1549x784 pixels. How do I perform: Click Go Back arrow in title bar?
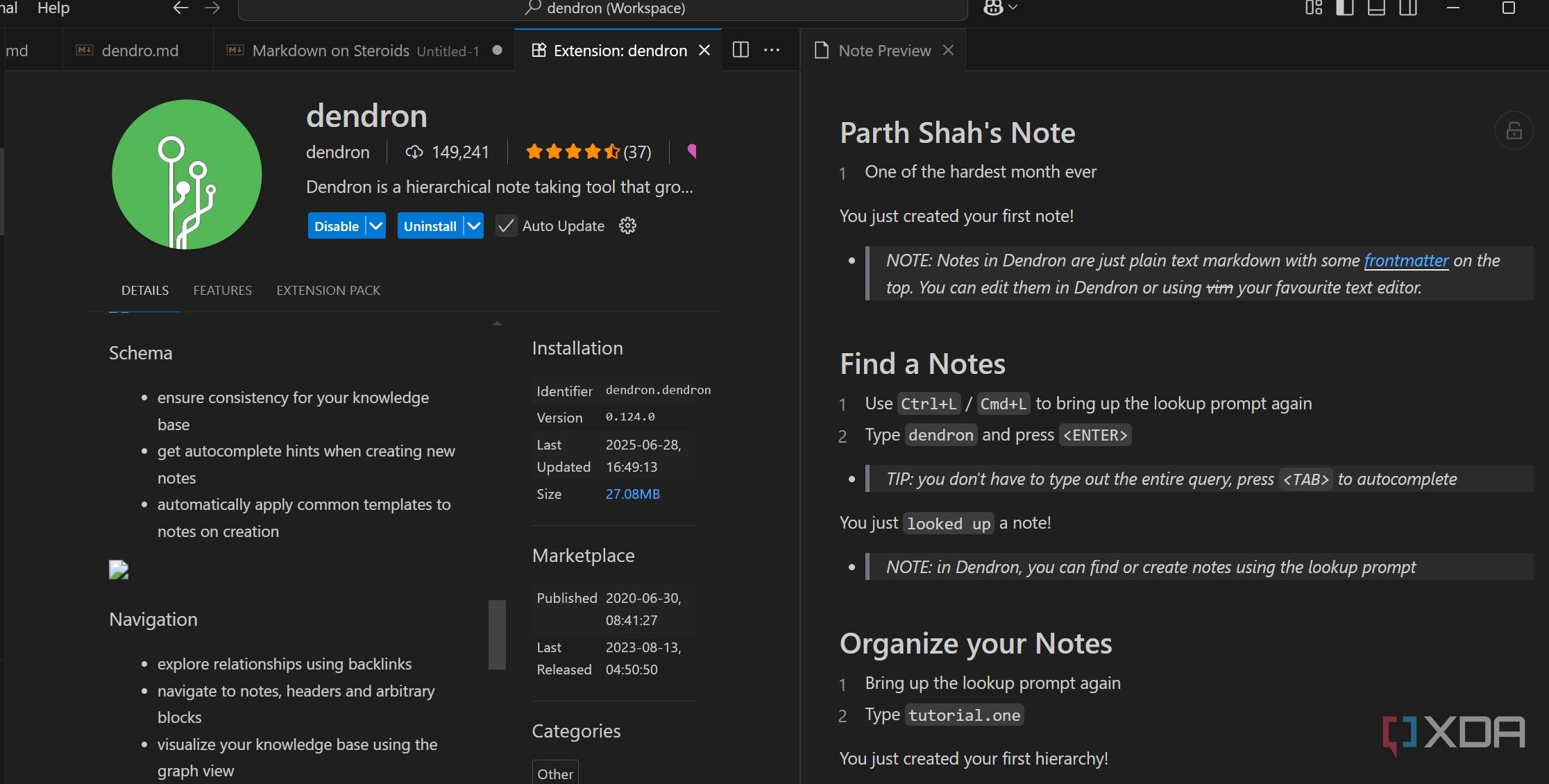pos(180,8)
